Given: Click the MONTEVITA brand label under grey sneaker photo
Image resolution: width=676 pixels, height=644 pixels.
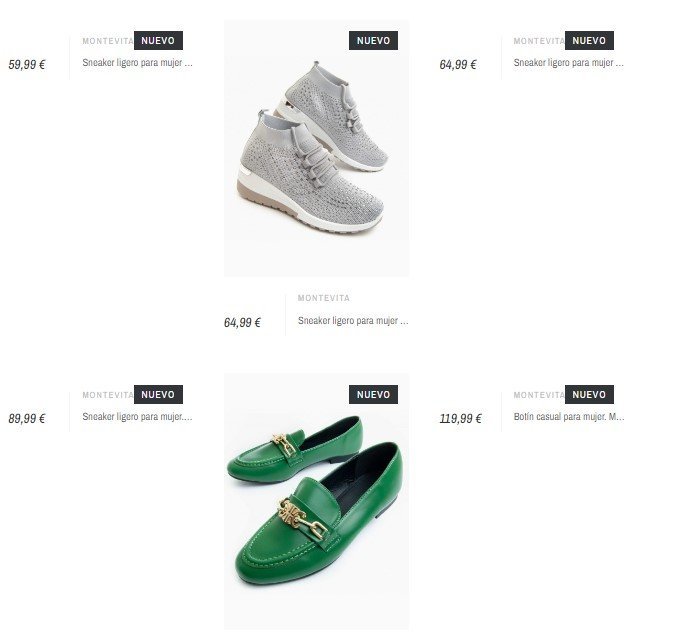Looking at the screenshot, I should tap(324, 298).
